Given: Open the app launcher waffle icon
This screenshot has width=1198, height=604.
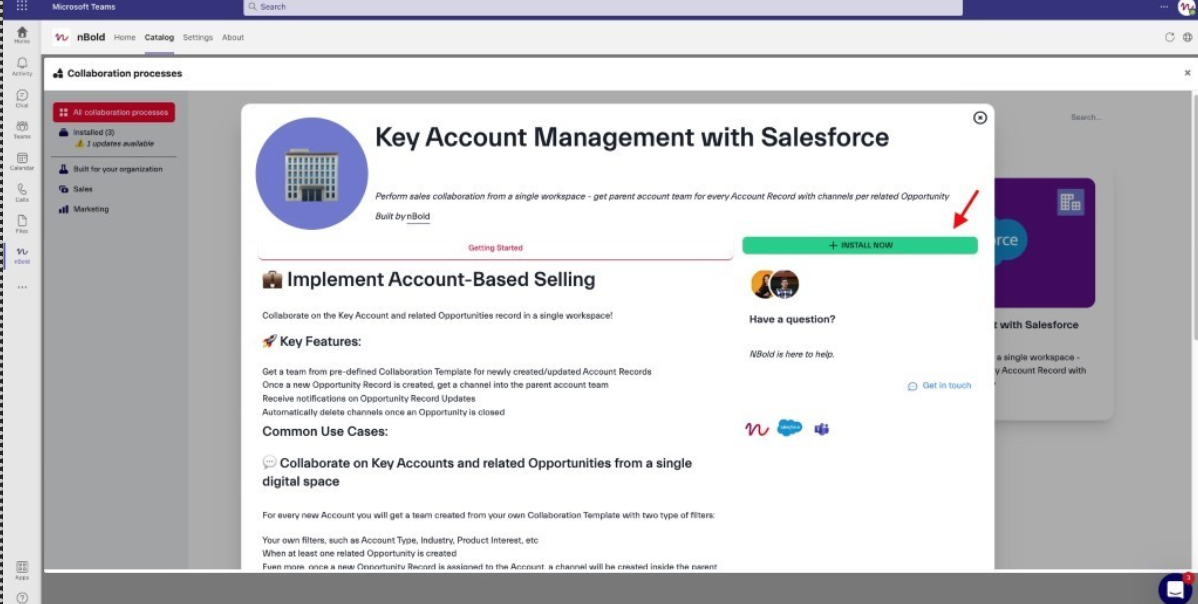Looking at the screenshot, I should click(x=22, y=6).
